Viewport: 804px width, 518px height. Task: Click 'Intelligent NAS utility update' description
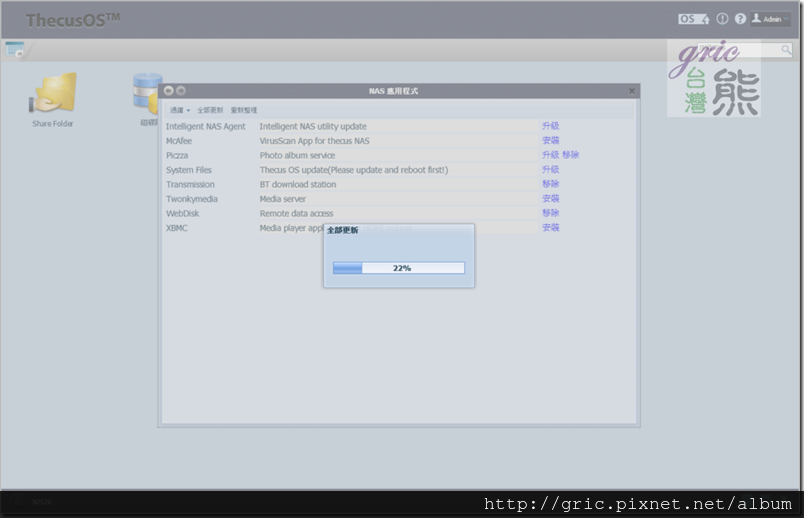(313, 126)
